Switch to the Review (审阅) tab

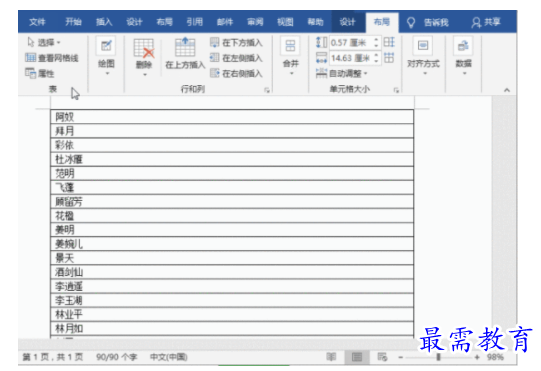(x=255, y=22)
